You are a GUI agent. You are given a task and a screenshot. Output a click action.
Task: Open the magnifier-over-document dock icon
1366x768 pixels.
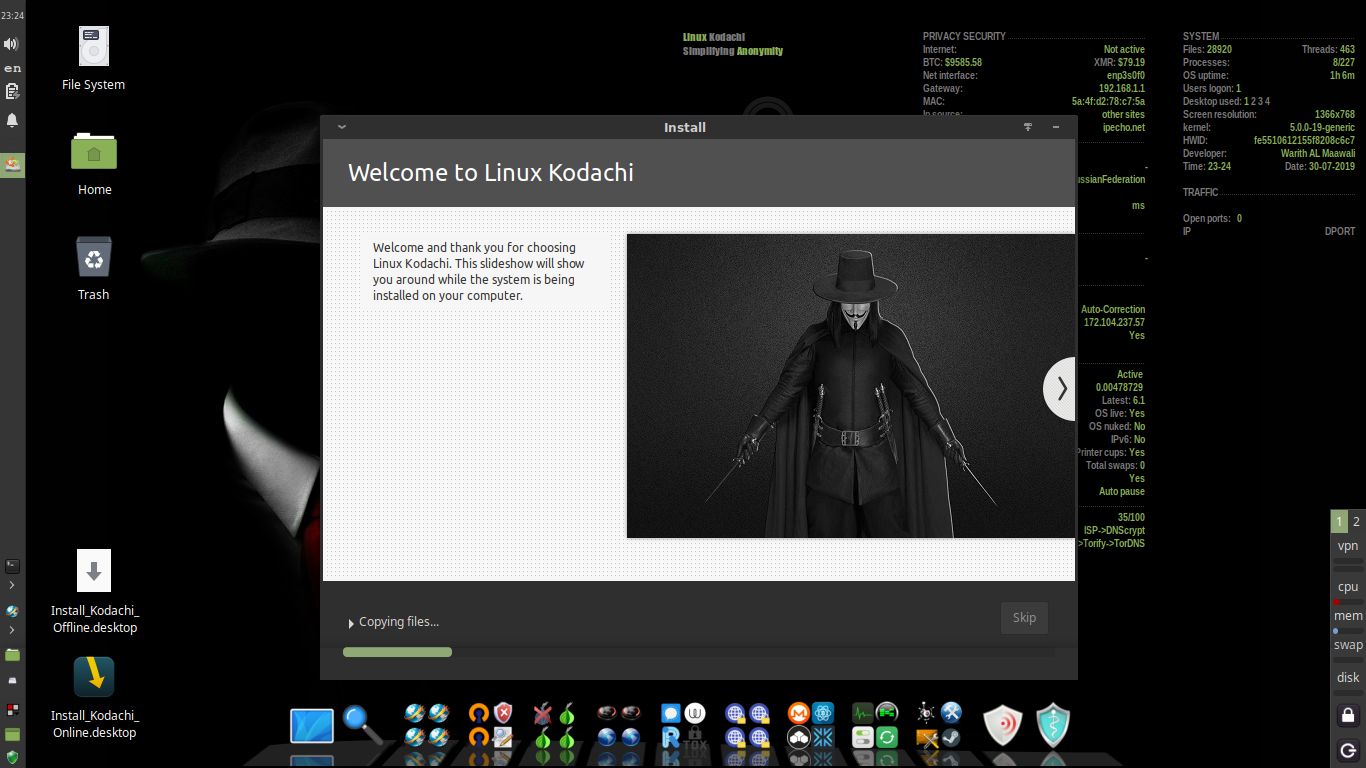click(x=503, y=738)
